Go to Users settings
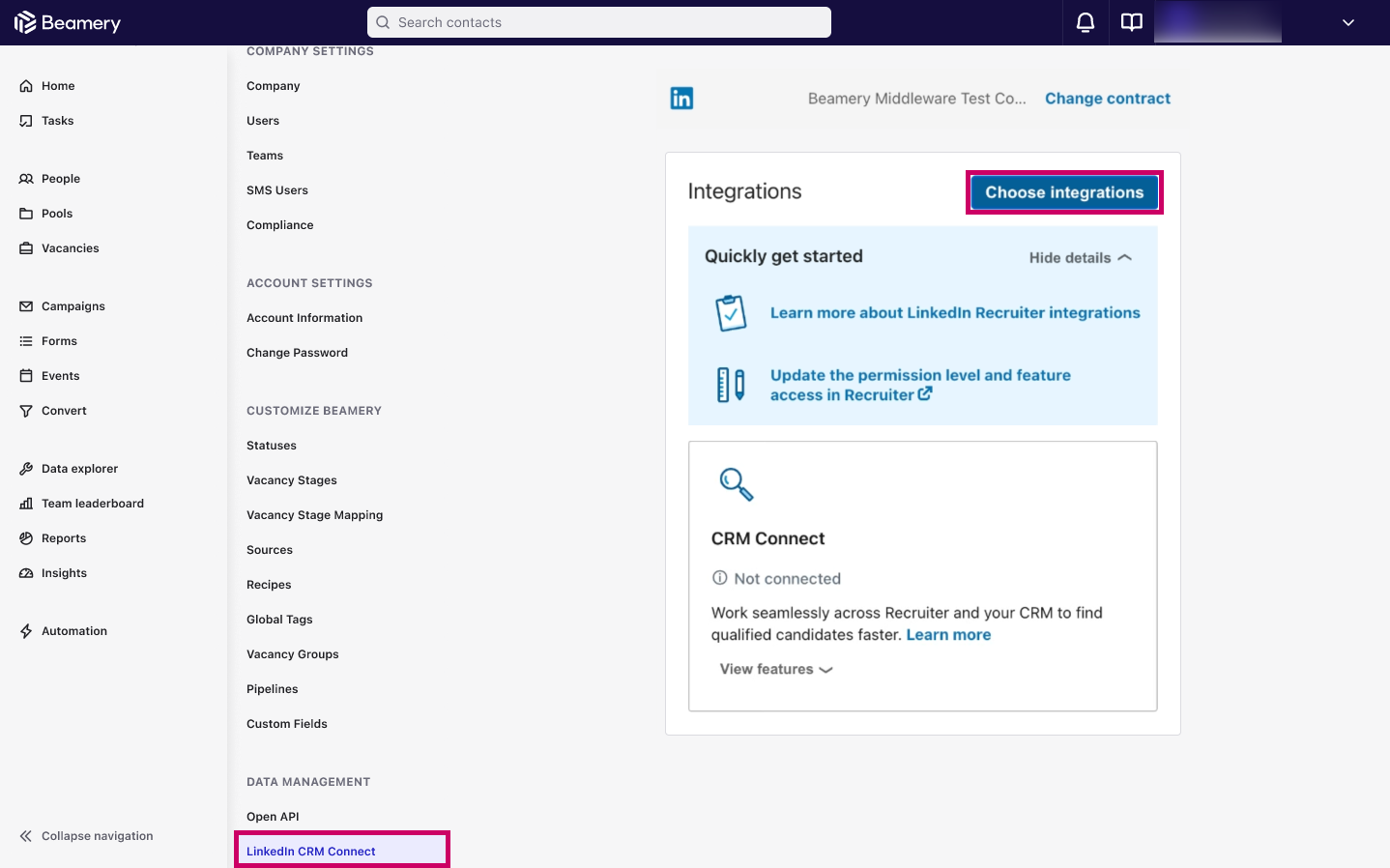Image resolution: width=1390 pixels, height=868 pixels. (263, 121)
